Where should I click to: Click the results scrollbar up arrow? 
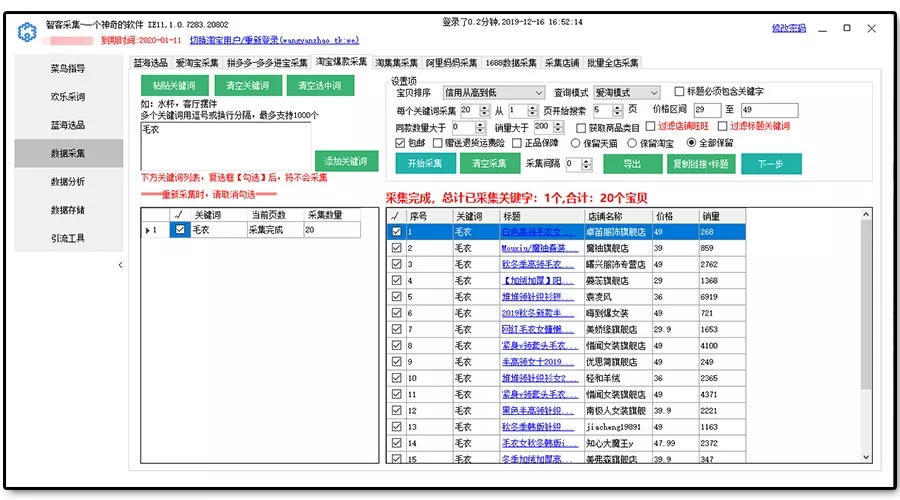tap(866, 215)
